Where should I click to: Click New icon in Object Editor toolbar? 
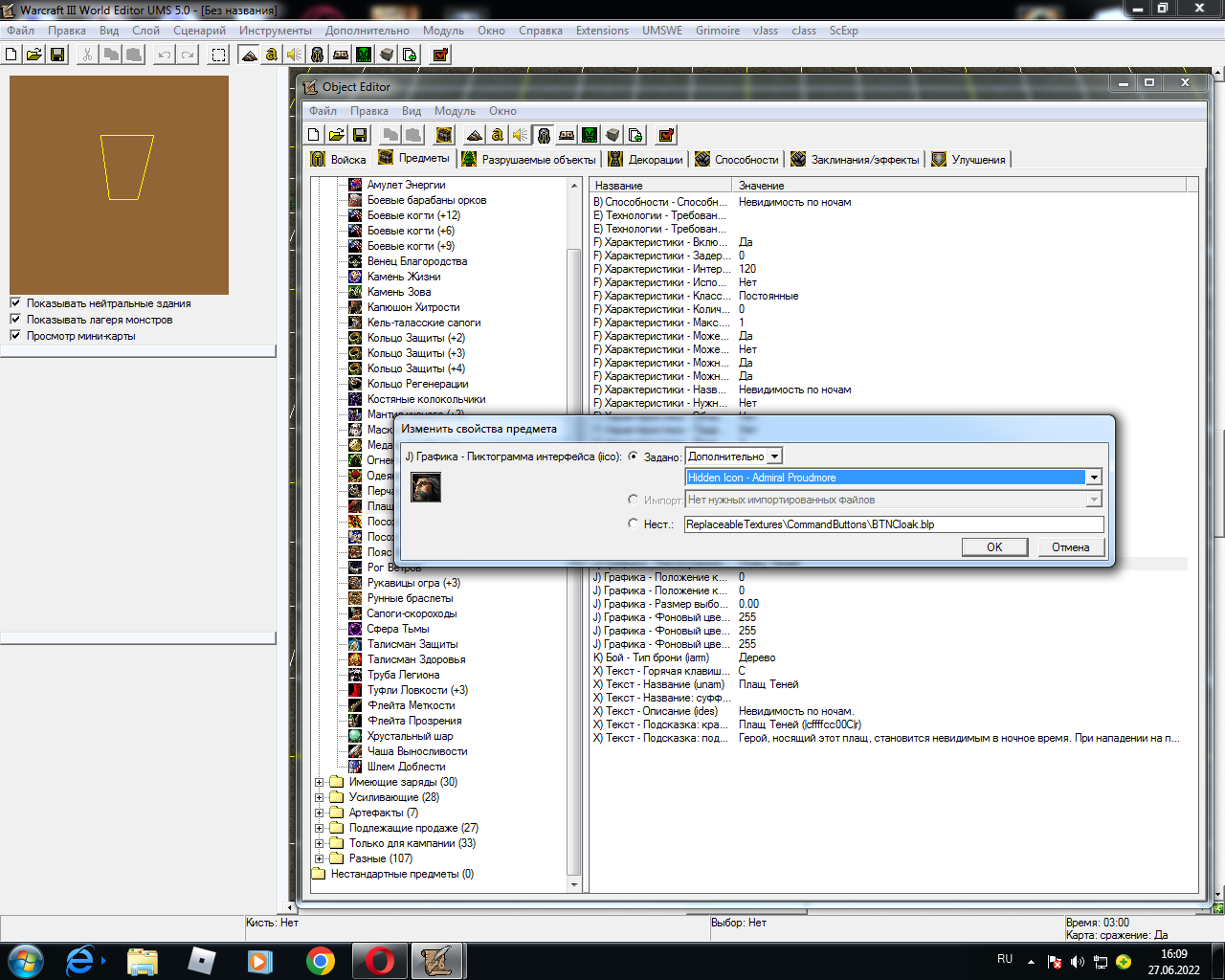pos(314,135)
